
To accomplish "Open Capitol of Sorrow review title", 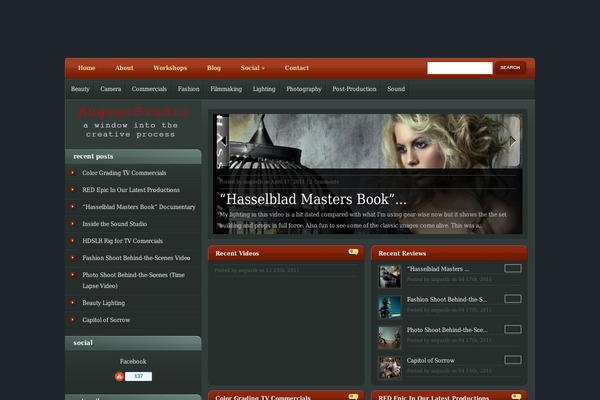I will tap(430, 361).
